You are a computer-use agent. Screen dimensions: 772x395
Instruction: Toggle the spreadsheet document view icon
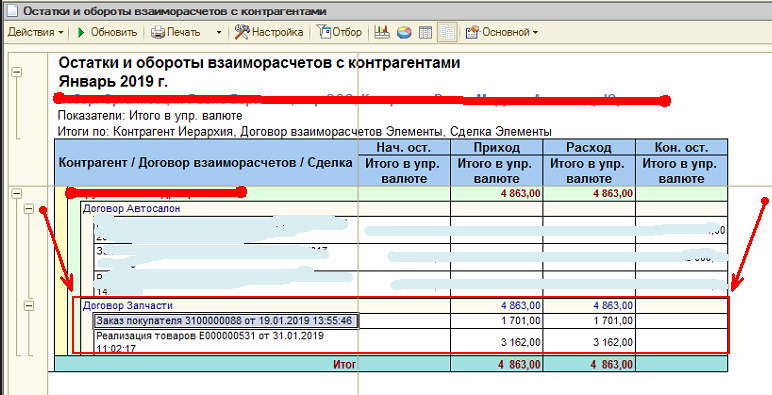447,33
